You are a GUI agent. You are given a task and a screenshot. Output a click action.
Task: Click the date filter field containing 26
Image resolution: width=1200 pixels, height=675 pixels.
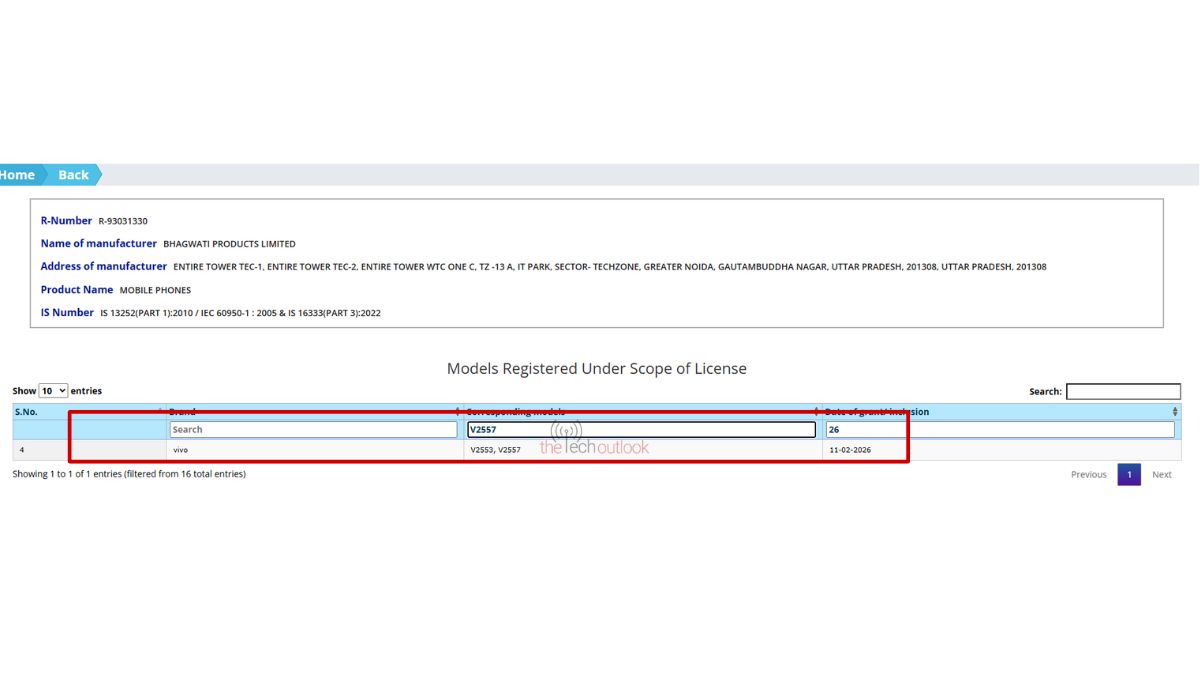click(x=999, y=430)
